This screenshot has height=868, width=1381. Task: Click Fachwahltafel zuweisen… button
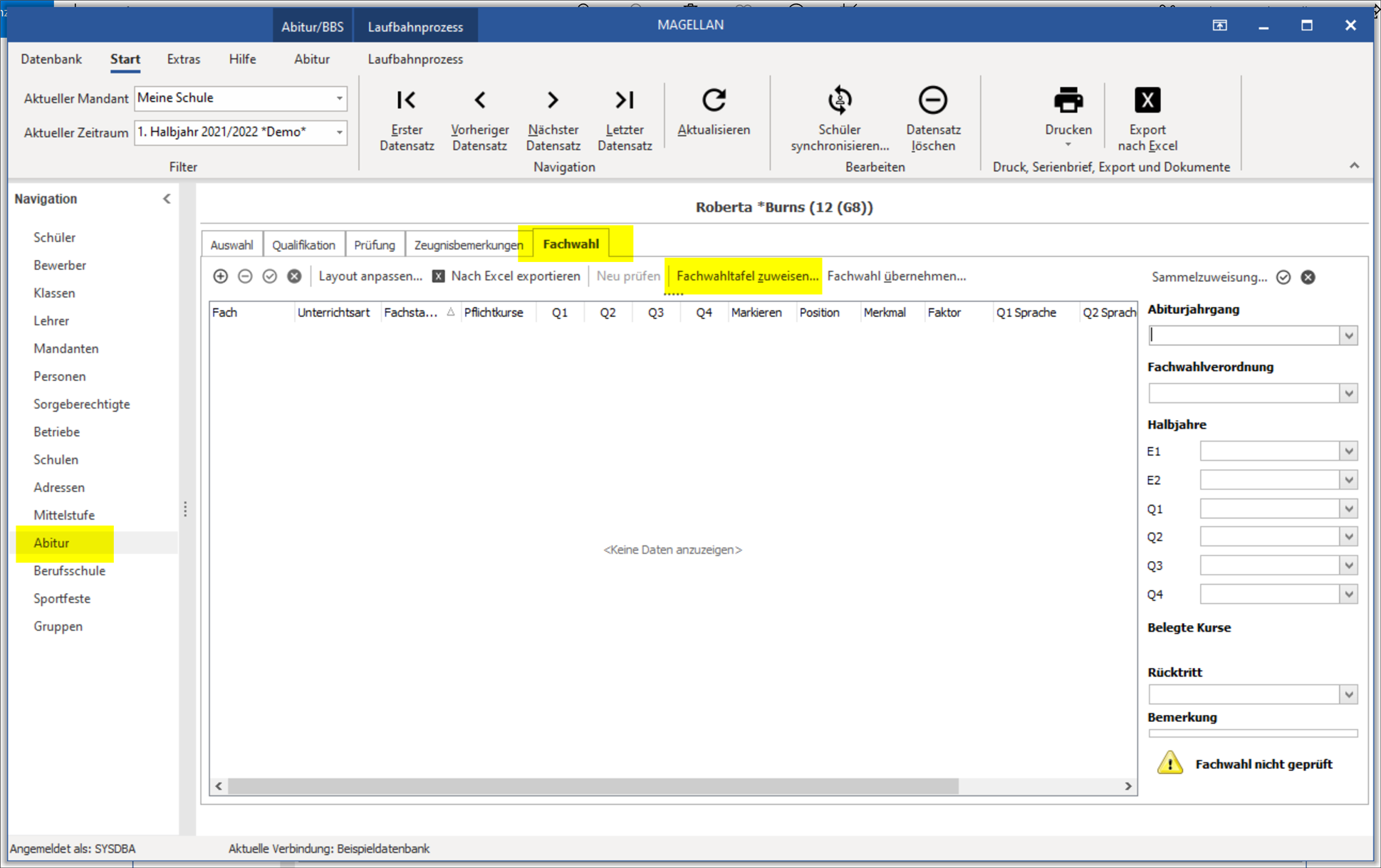point(747,276)
